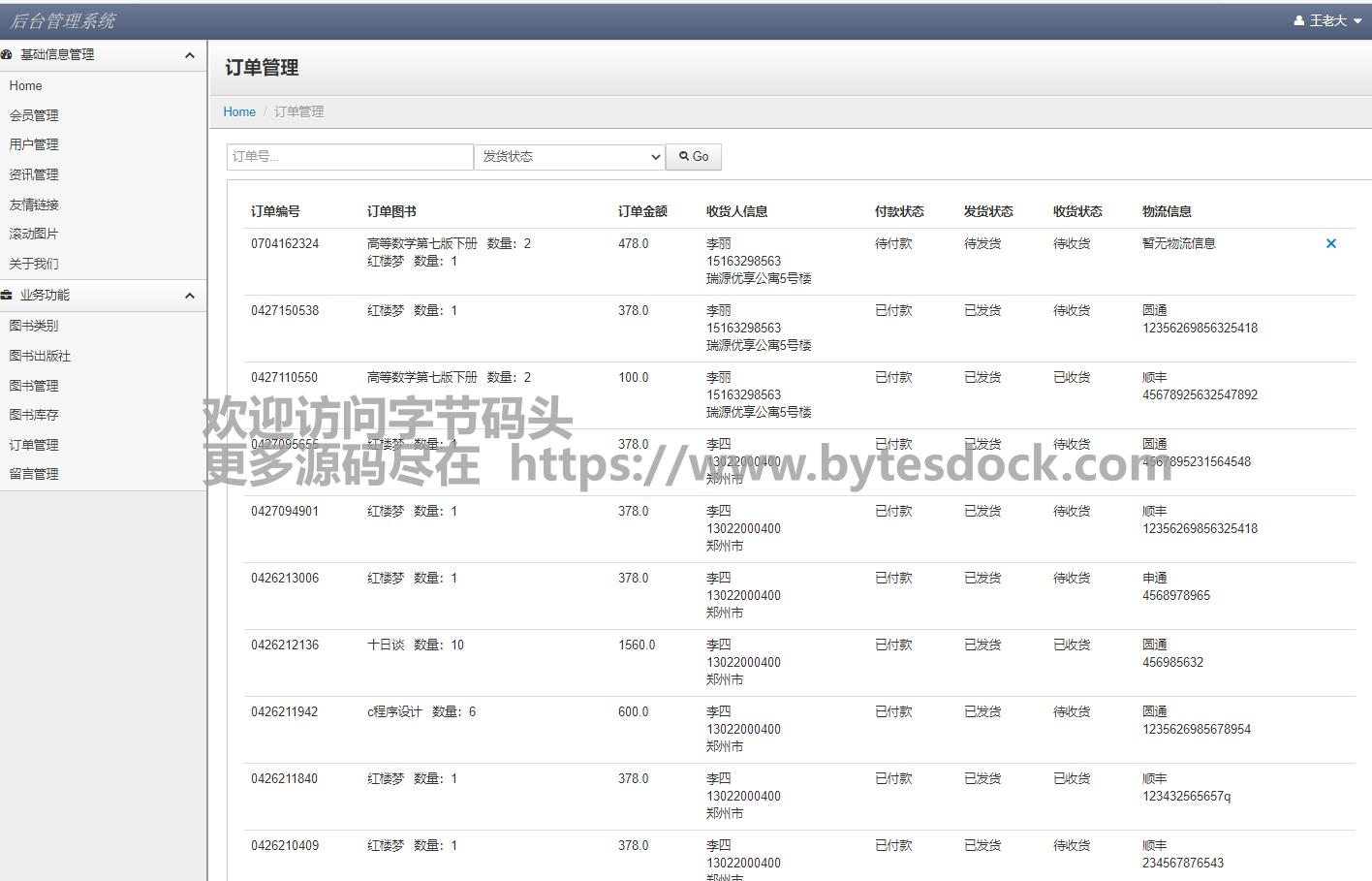Select 订单管理 in the sidebar menu
The height and width of the screenshot is (881, 1372).
[x=34, y=445]
